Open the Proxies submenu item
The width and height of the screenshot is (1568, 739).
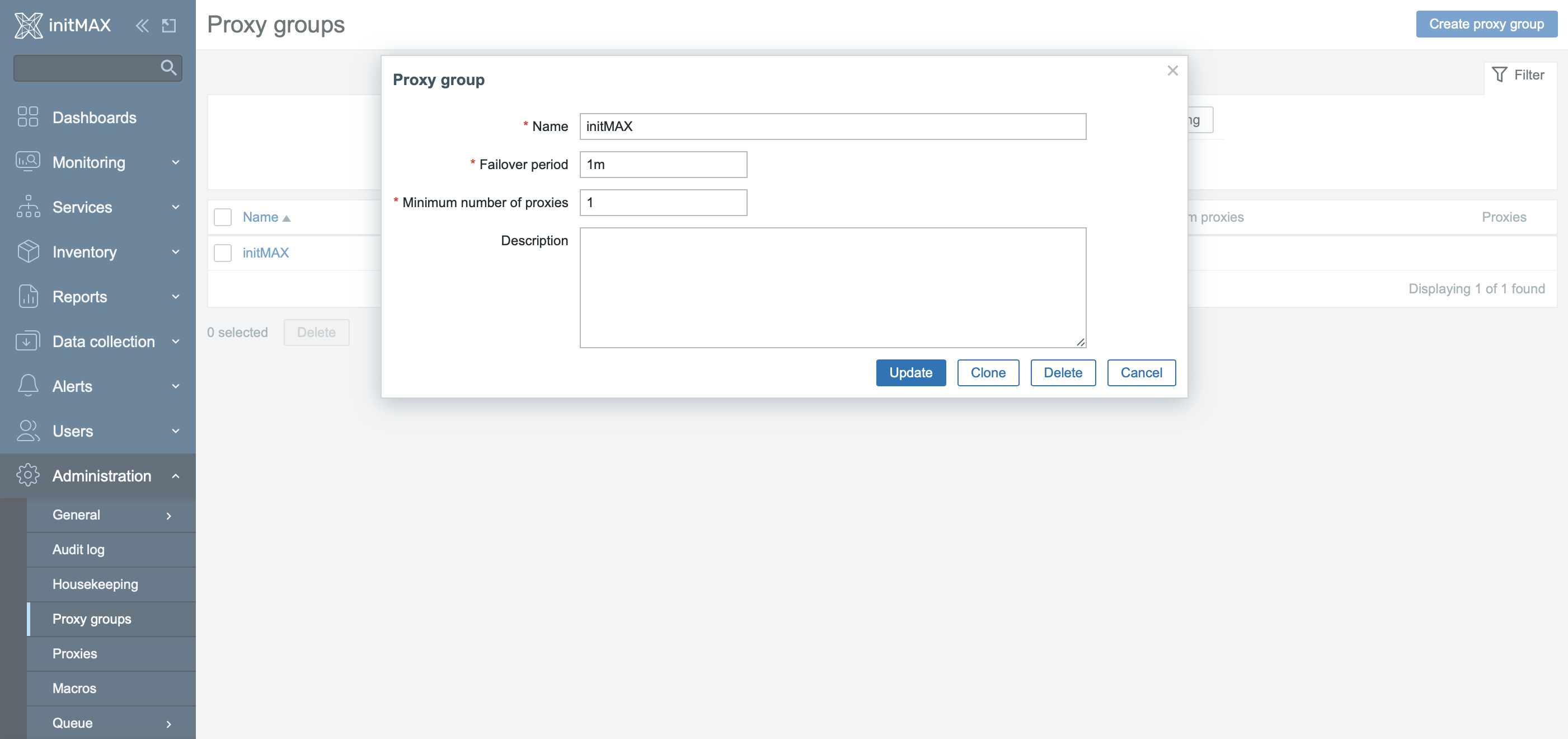74,654
